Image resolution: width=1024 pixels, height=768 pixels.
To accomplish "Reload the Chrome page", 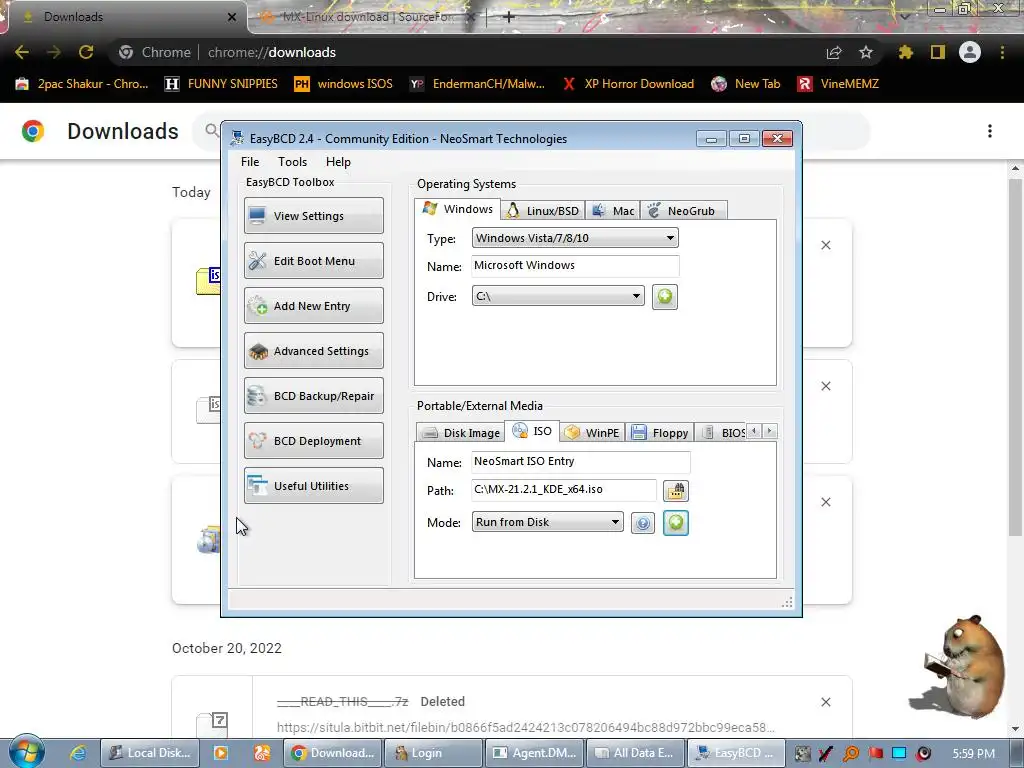I will coord(86,52).
